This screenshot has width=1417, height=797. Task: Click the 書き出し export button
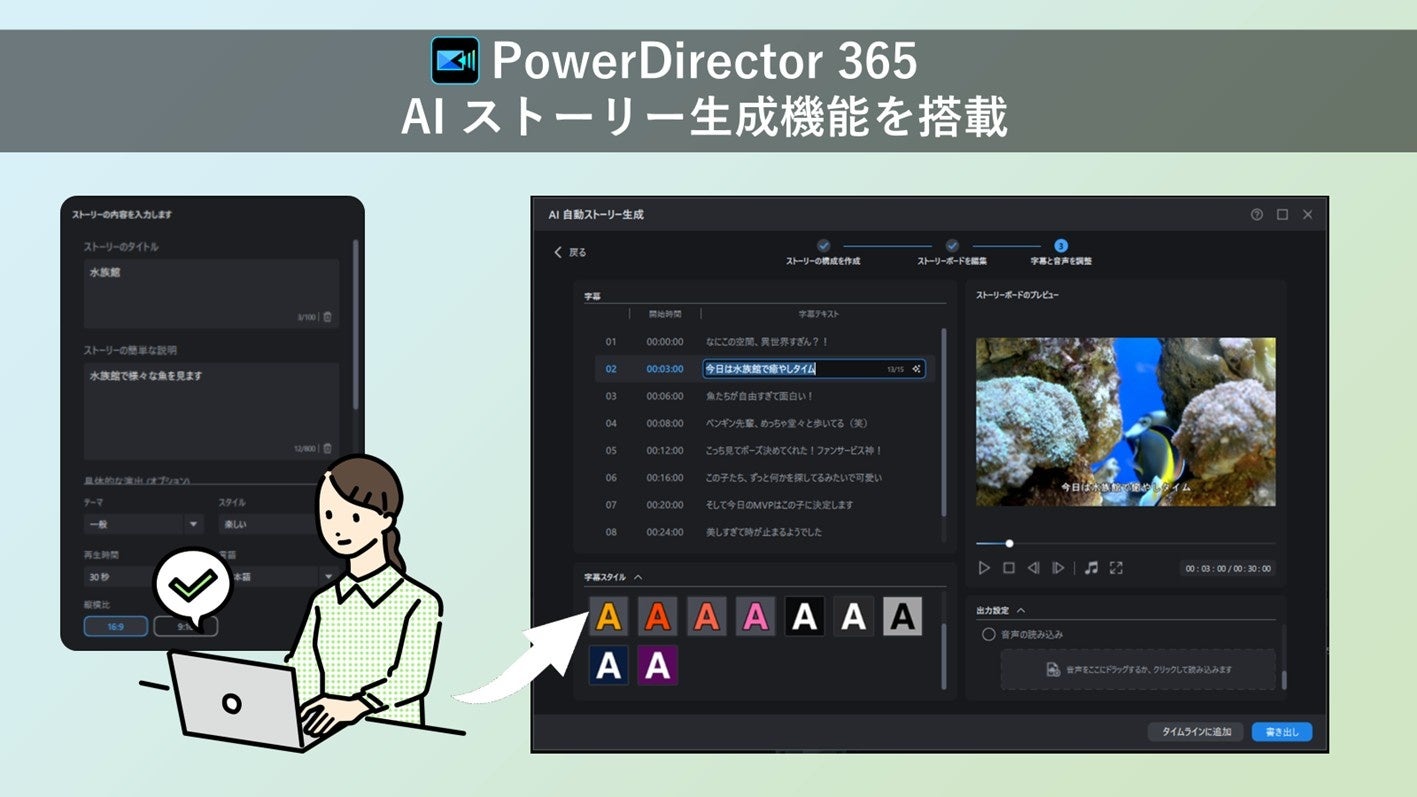click(x=1281, y=731)
